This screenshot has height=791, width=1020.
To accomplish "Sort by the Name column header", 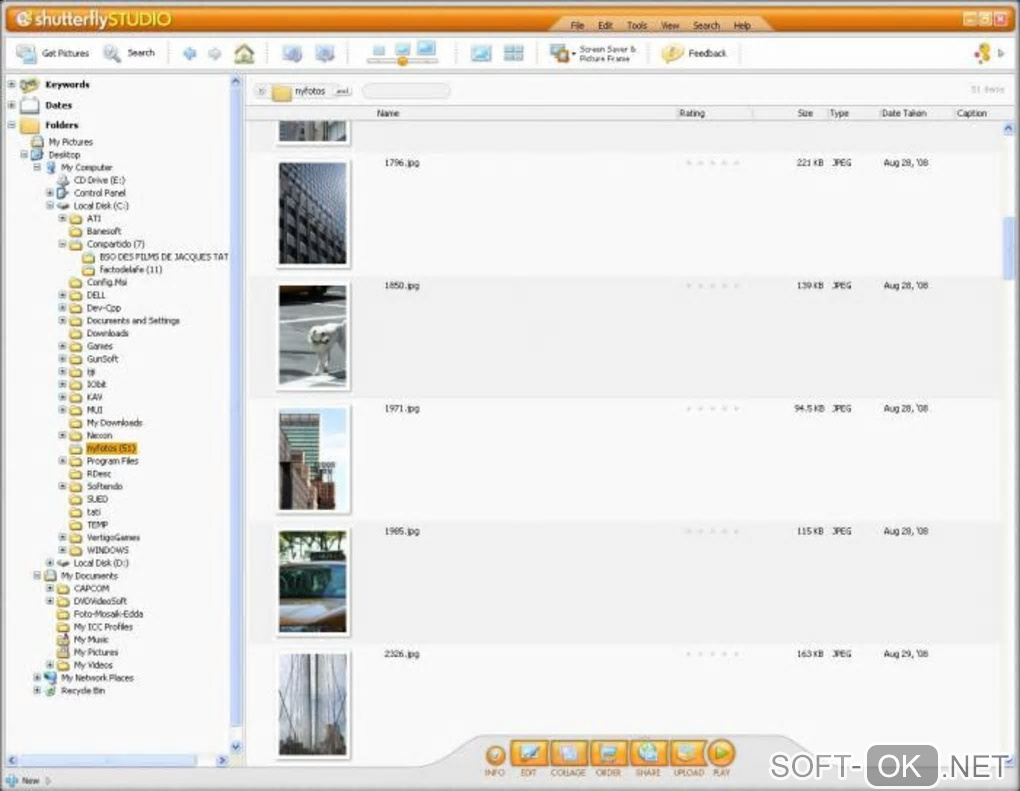I will (x=388, y=113).
